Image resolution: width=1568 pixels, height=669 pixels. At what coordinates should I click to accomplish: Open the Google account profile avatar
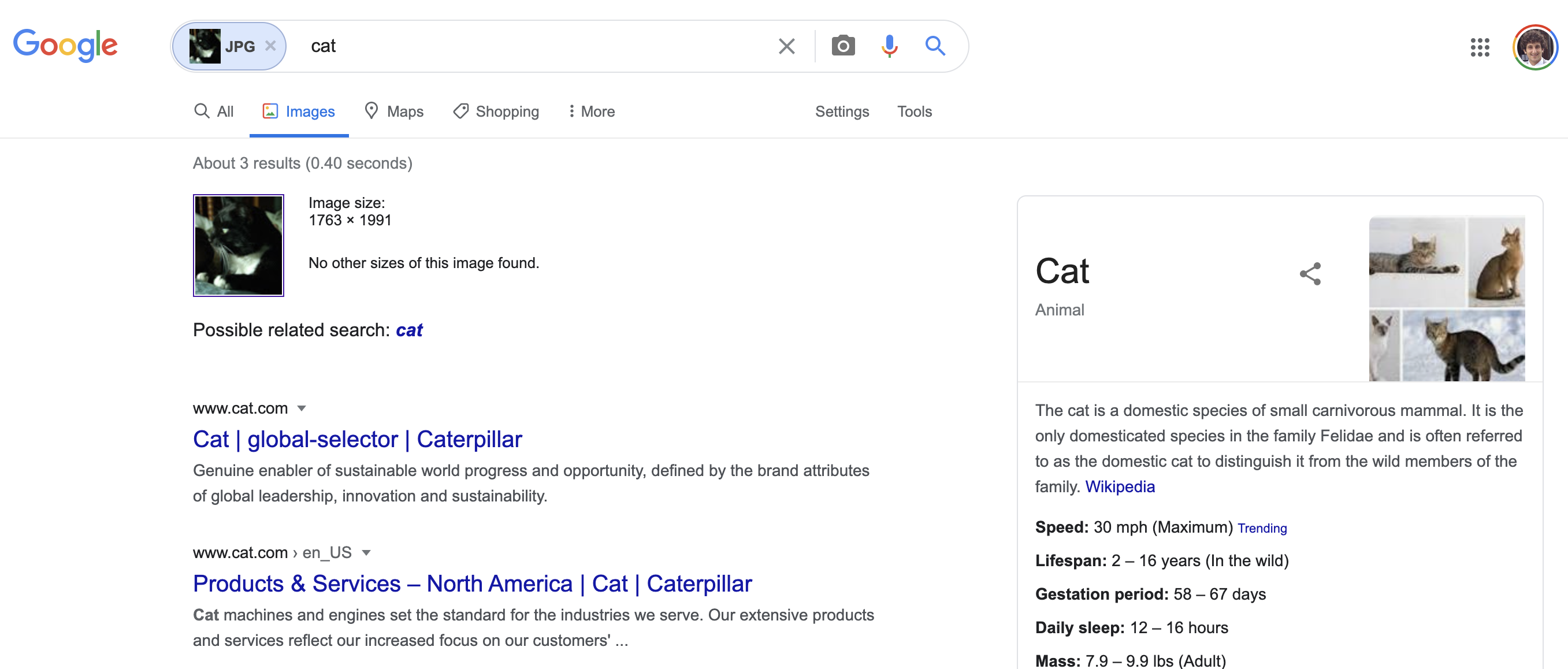point(1534,47)
